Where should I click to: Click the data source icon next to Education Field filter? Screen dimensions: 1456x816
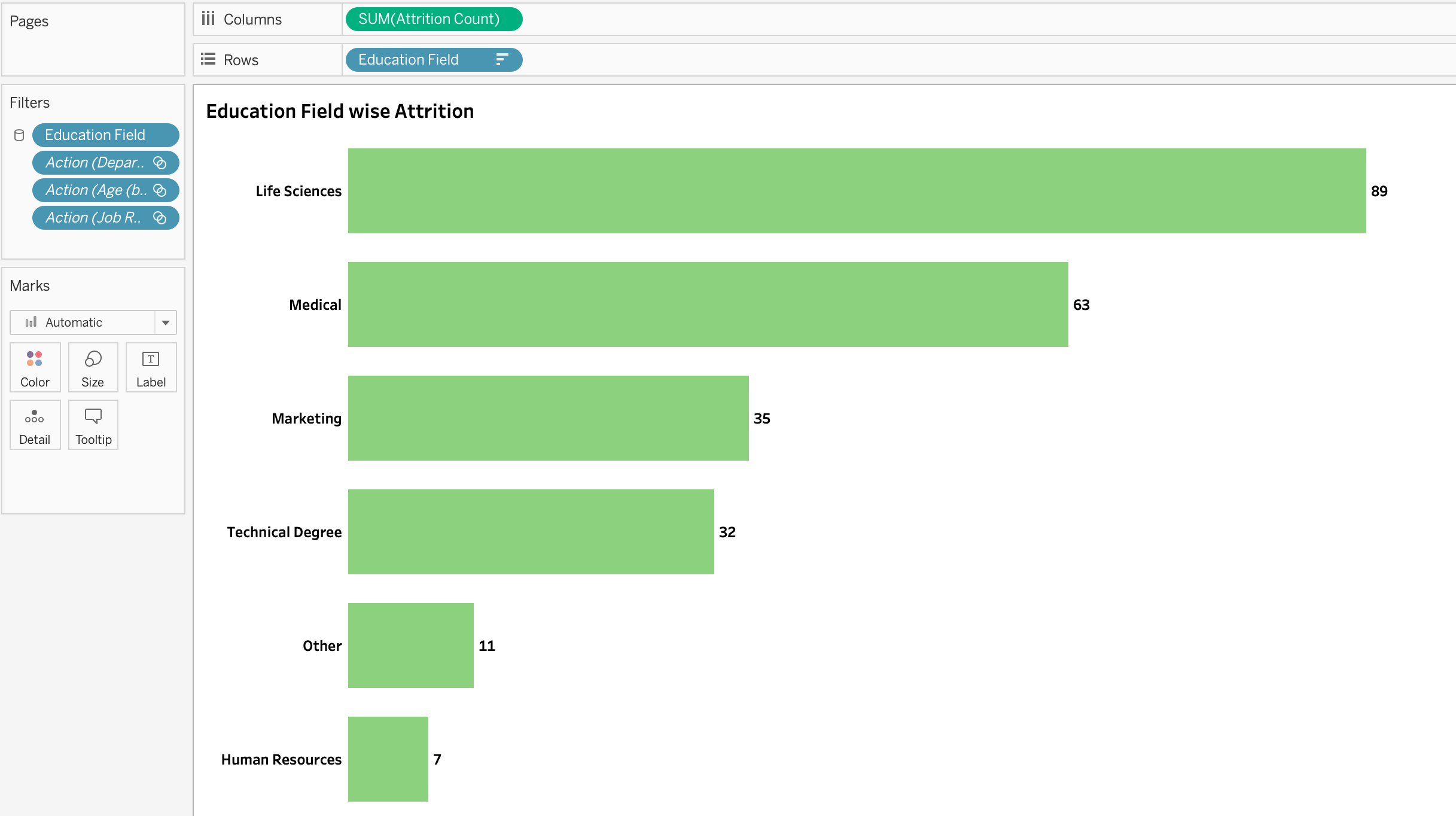click(x=18, y=135)
